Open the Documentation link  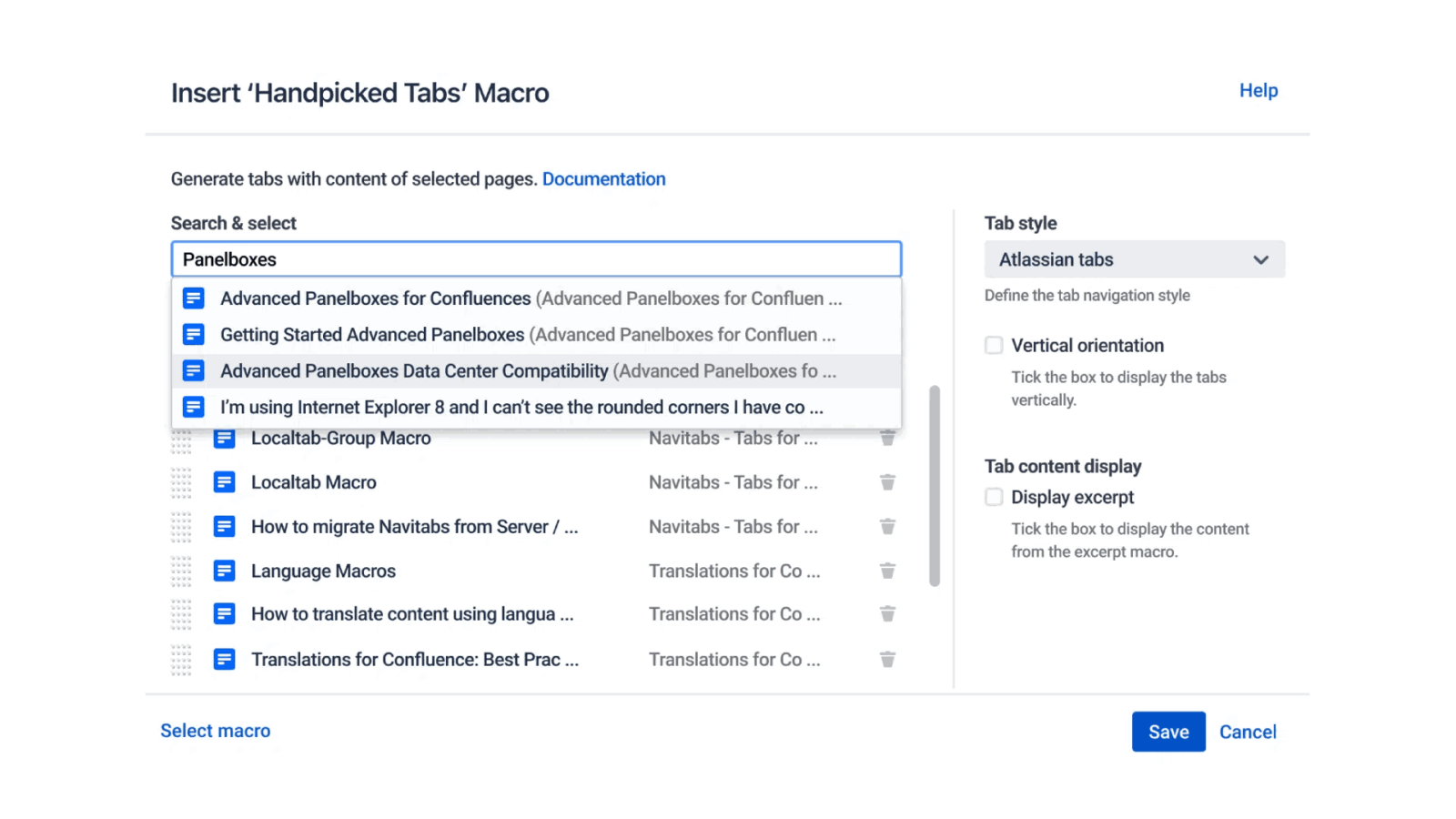[603, 178]
